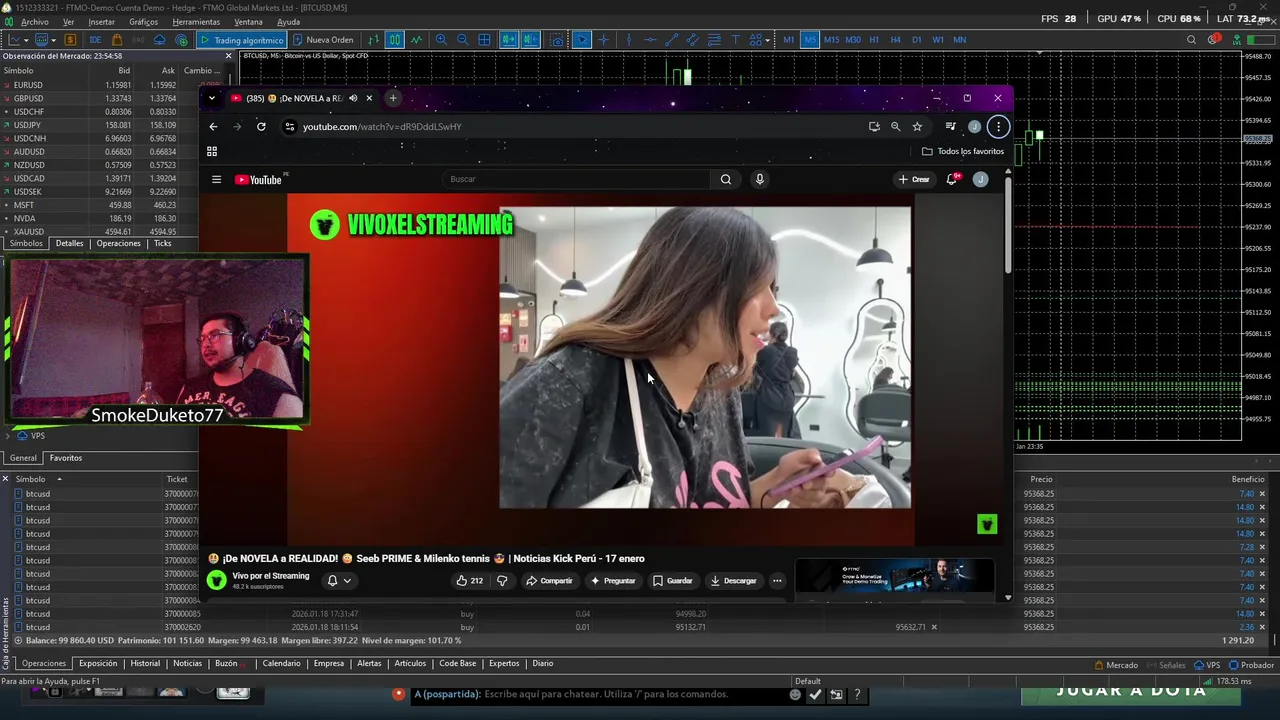
Task: Switch chart to MN timeframe
Action: pos(960,40)
